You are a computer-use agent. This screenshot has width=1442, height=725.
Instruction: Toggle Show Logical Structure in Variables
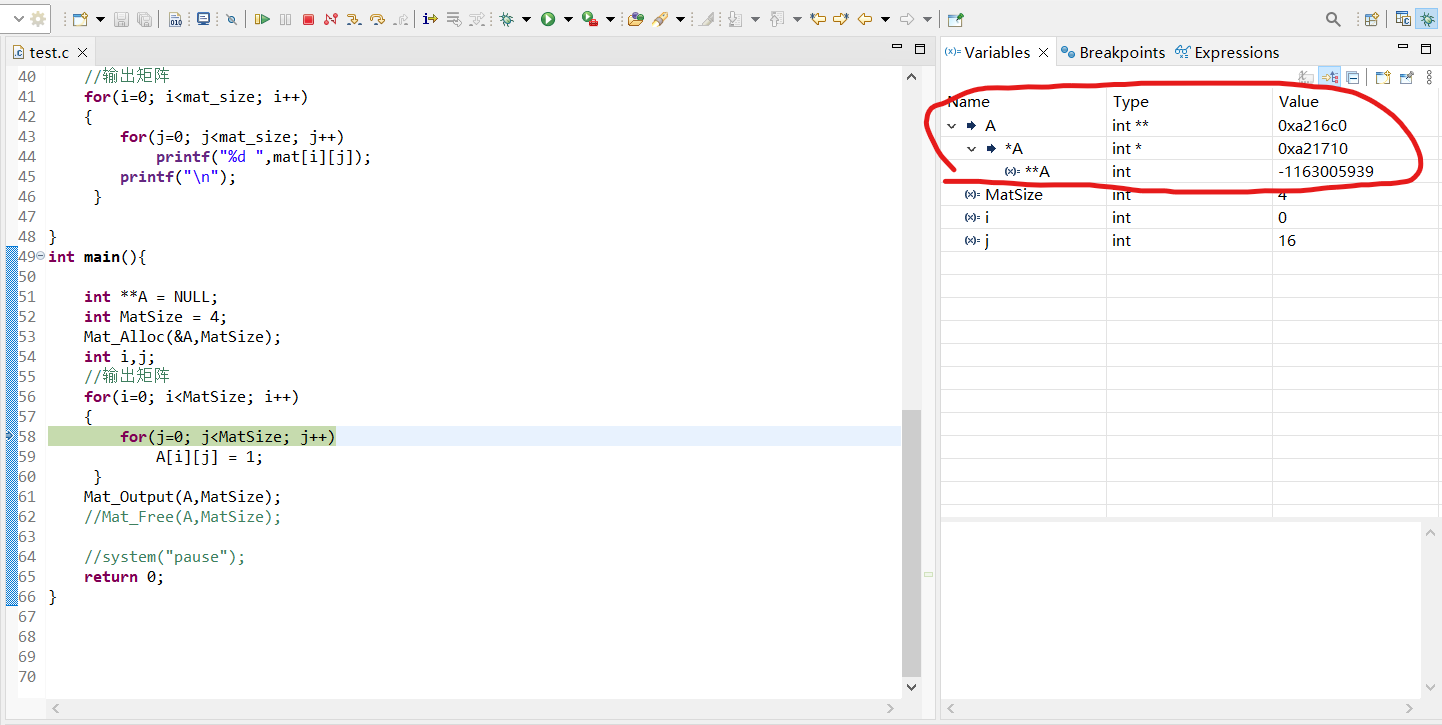click(x=1329, y=77)
